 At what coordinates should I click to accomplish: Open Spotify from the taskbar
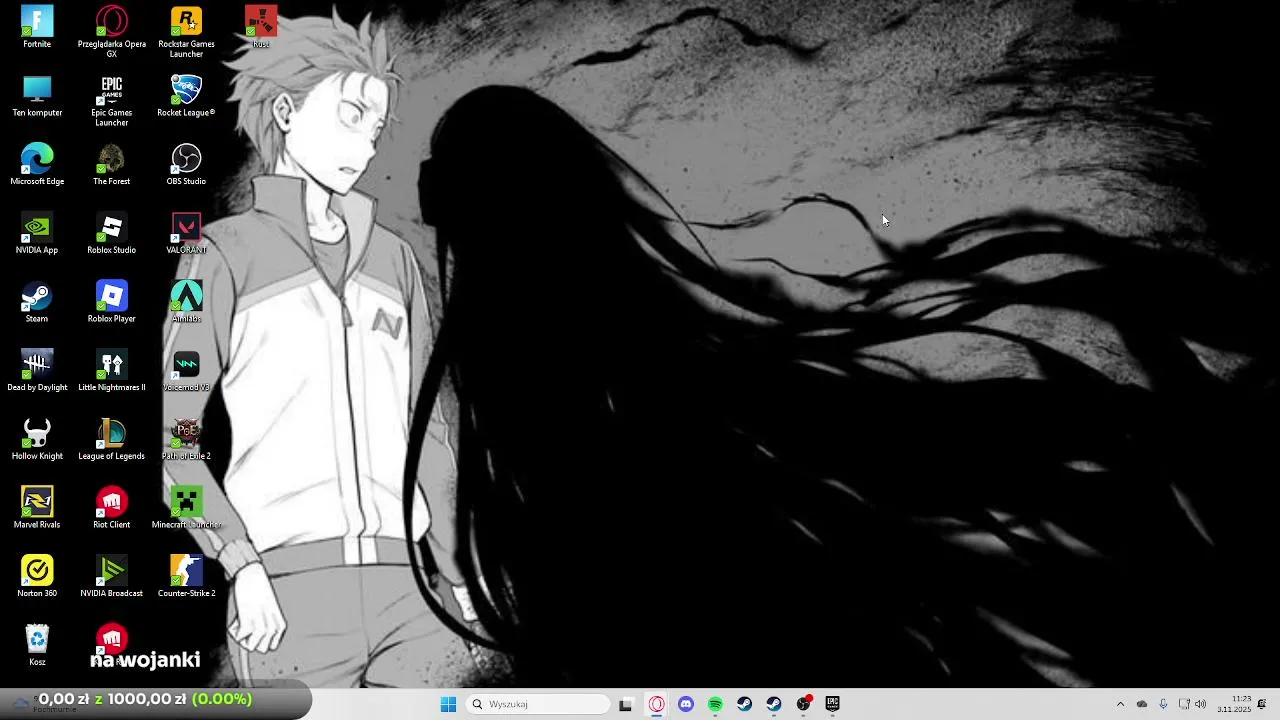point(715,704)
